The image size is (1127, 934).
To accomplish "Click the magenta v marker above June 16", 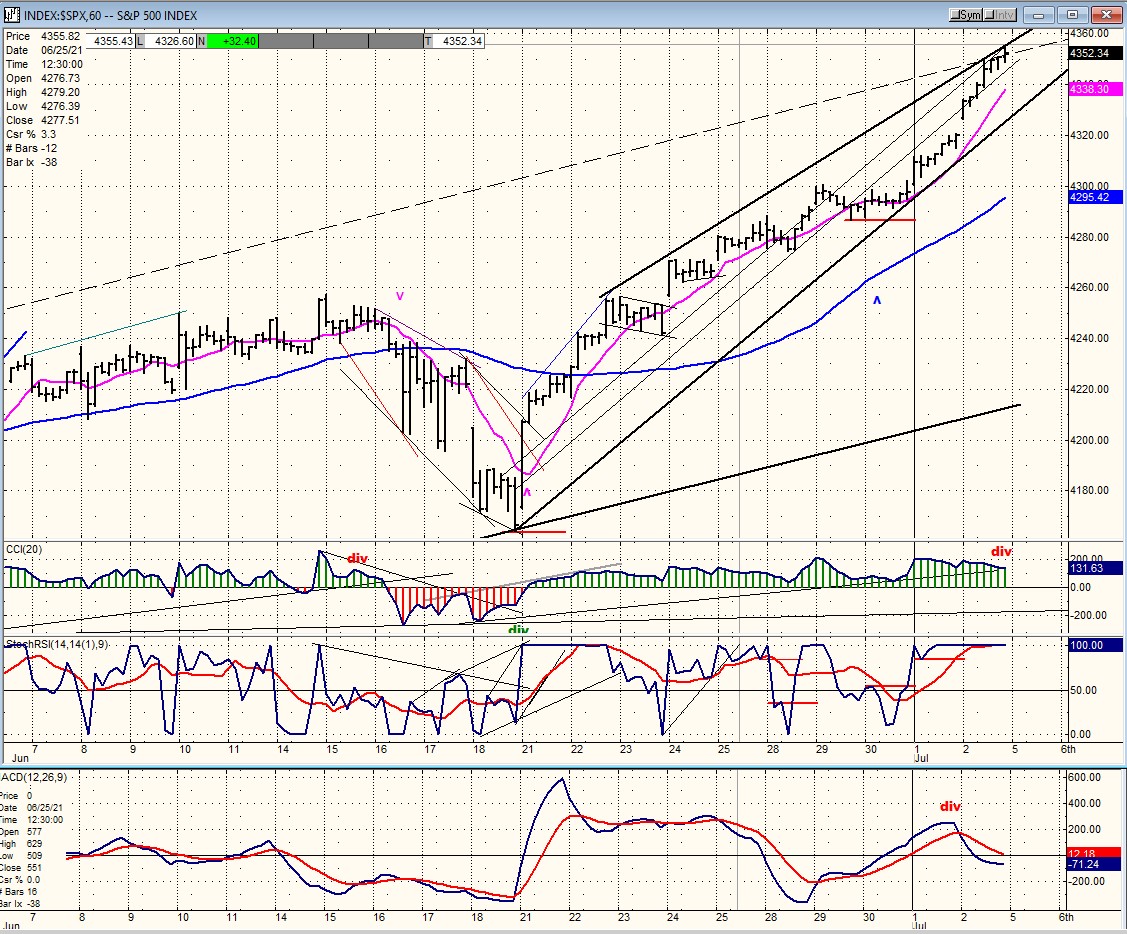I will click(x=400, y=296).
